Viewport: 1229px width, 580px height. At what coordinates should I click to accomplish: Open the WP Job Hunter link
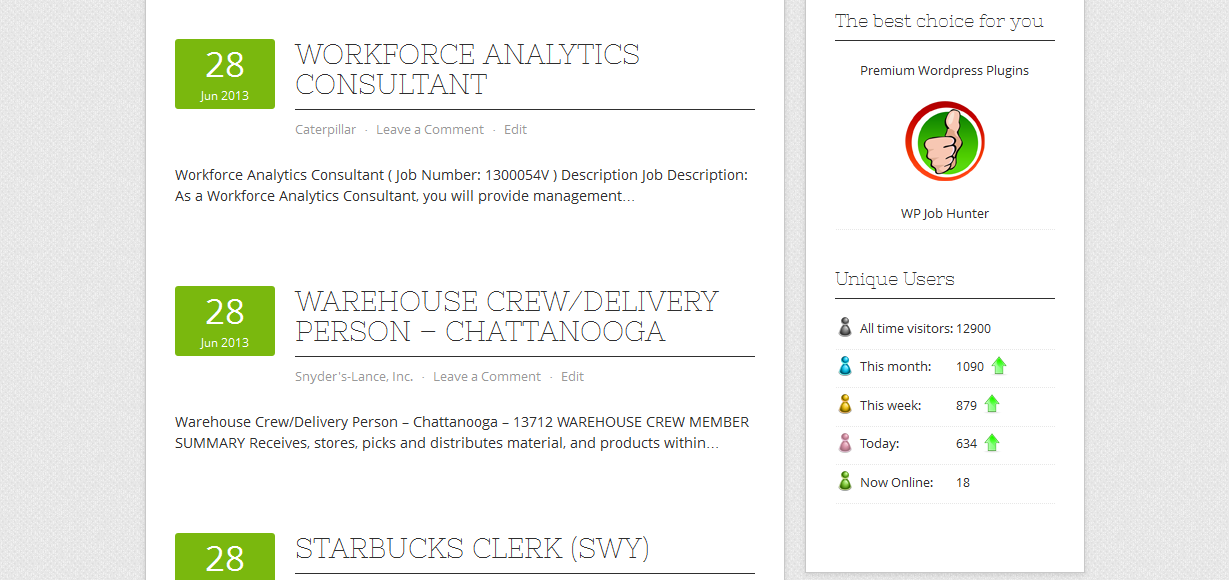tap(945, 213)
